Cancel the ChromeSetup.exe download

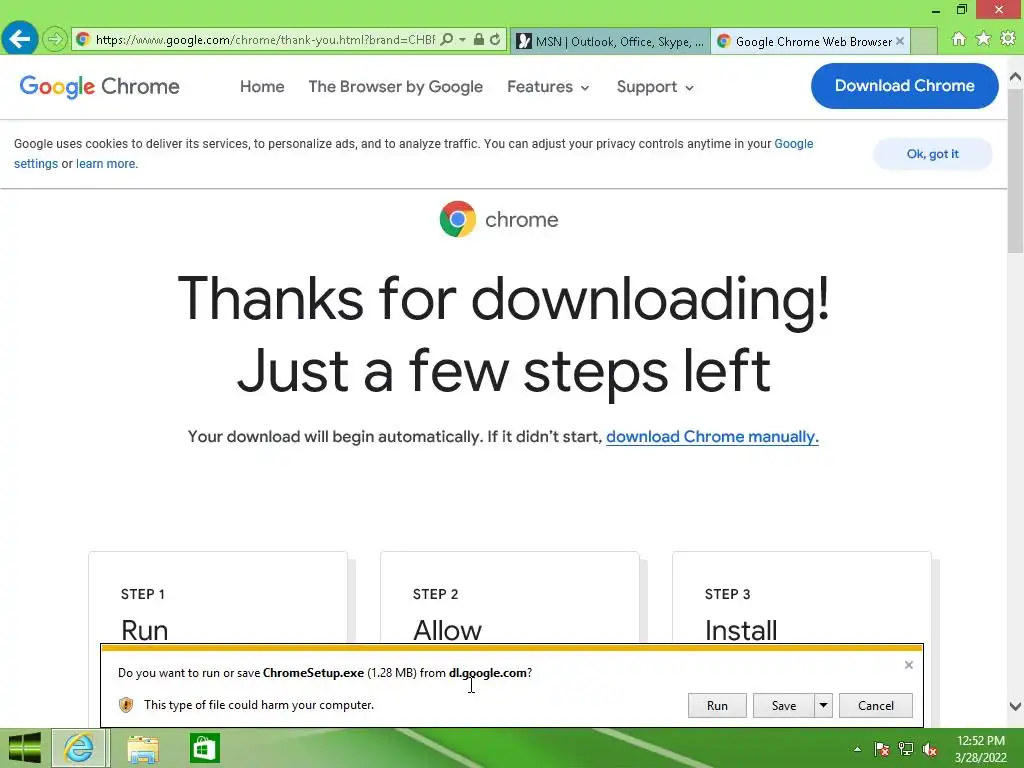click(876, 705)
